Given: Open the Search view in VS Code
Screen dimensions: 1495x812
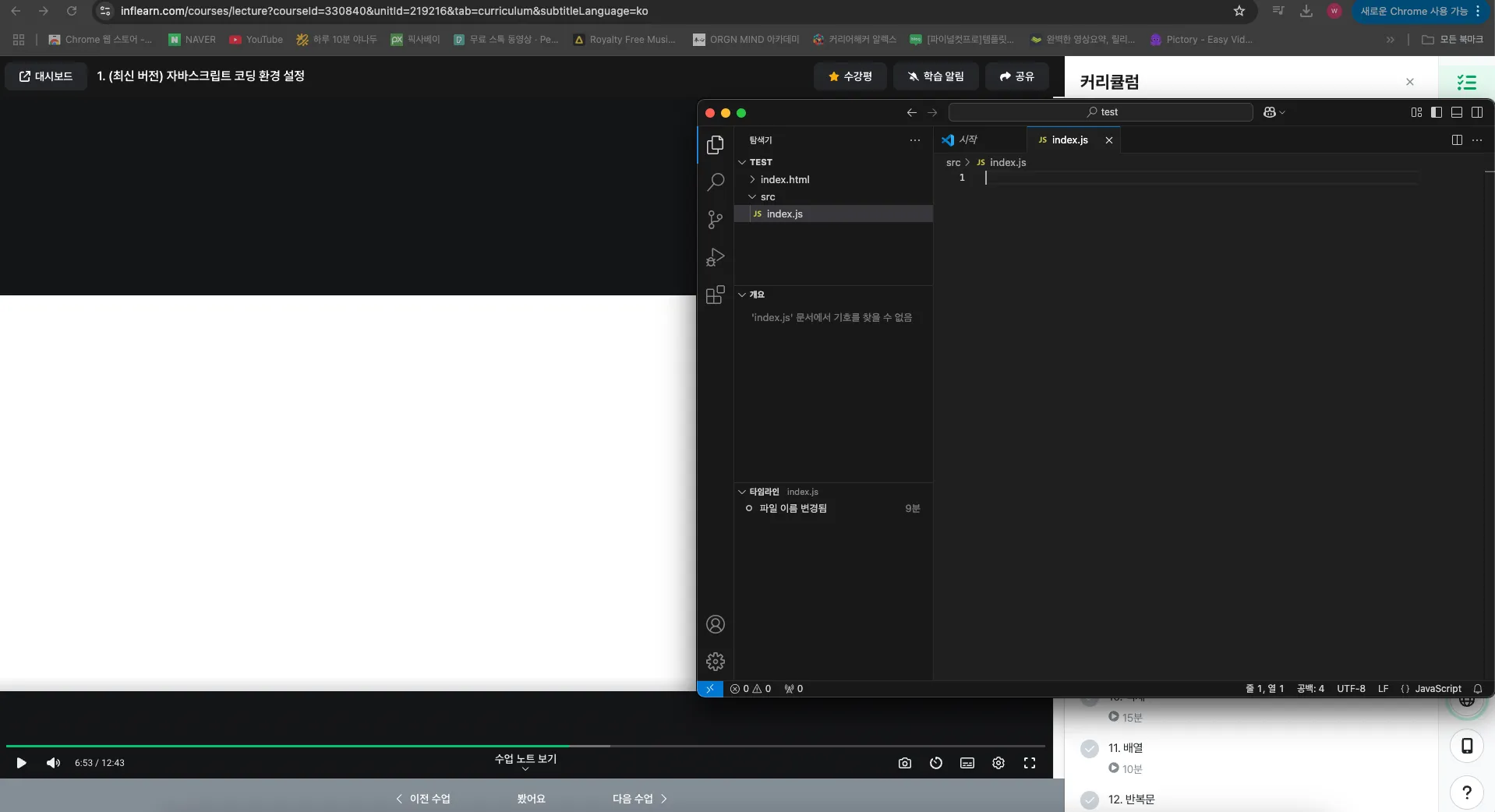Looking at the screenshot, I should pyautogui.click(x=715, y=182).
